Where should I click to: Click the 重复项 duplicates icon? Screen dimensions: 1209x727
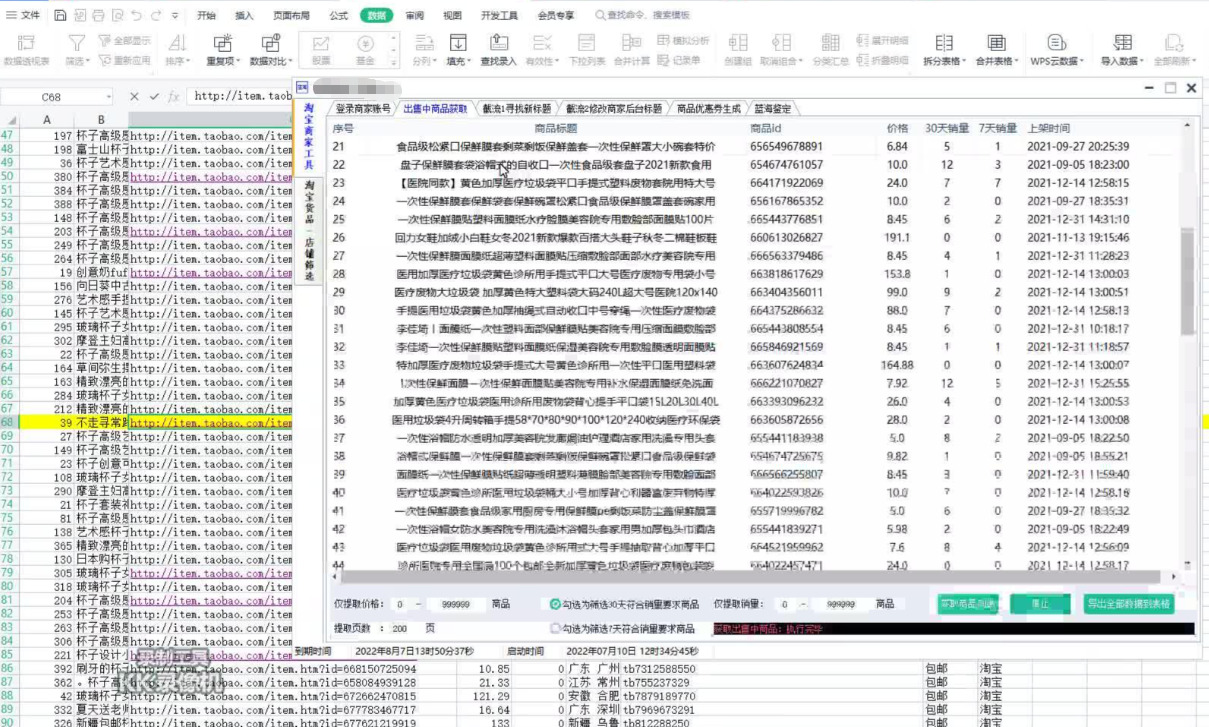pos(223,43)
